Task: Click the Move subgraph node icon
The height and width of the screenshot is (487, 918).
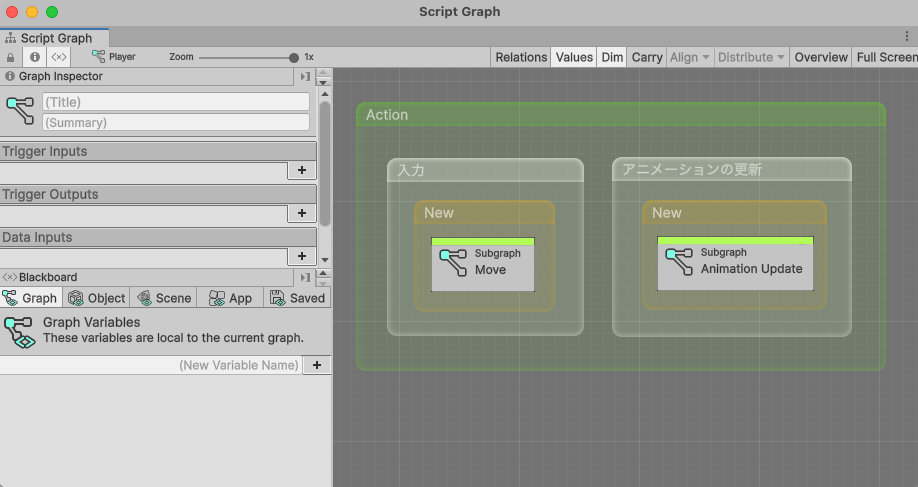Action: [x=453, y=262]
